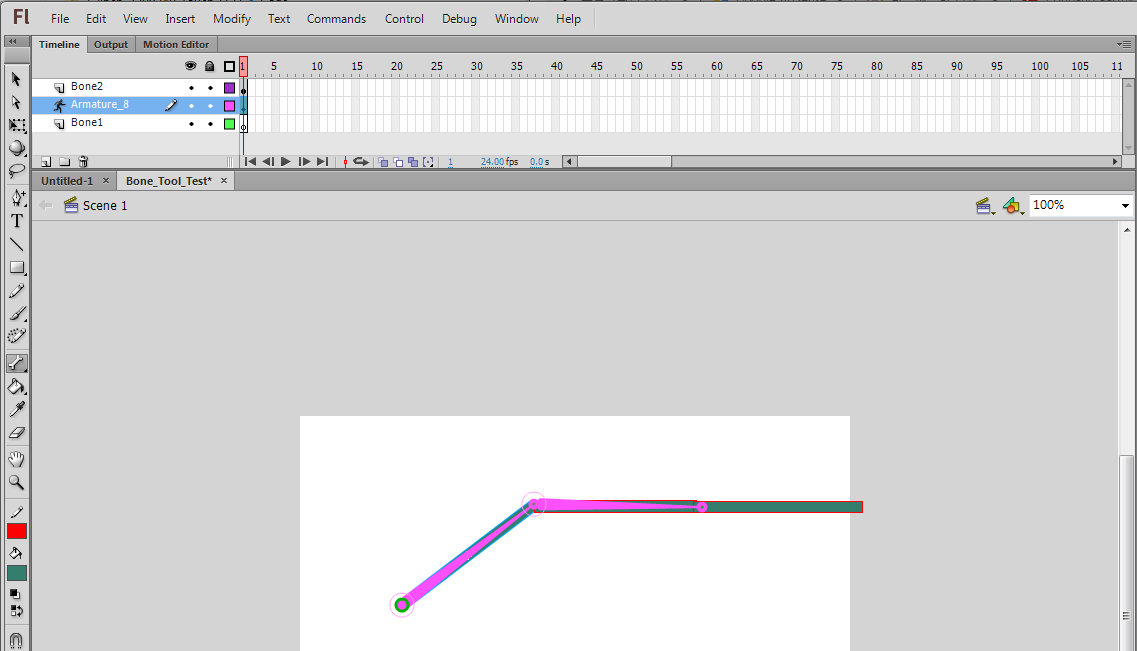The height and width of the screenshot is (651, 1137).
Task: Center the frame in the timeline
Action: [x=345, y=162]
